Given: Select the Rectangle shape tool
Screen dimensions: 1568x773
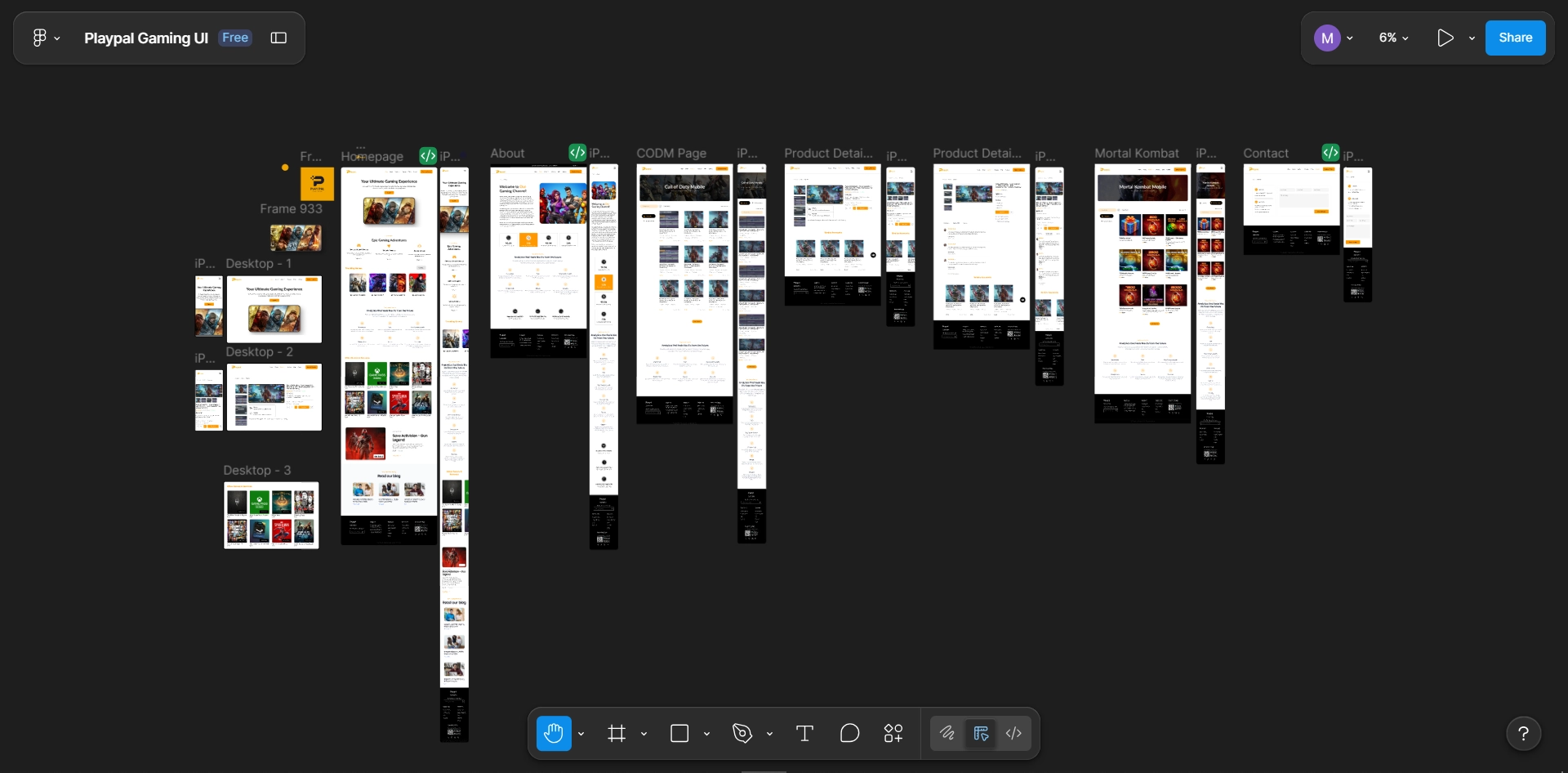Looking at the screenshot, I should [679, 733].
